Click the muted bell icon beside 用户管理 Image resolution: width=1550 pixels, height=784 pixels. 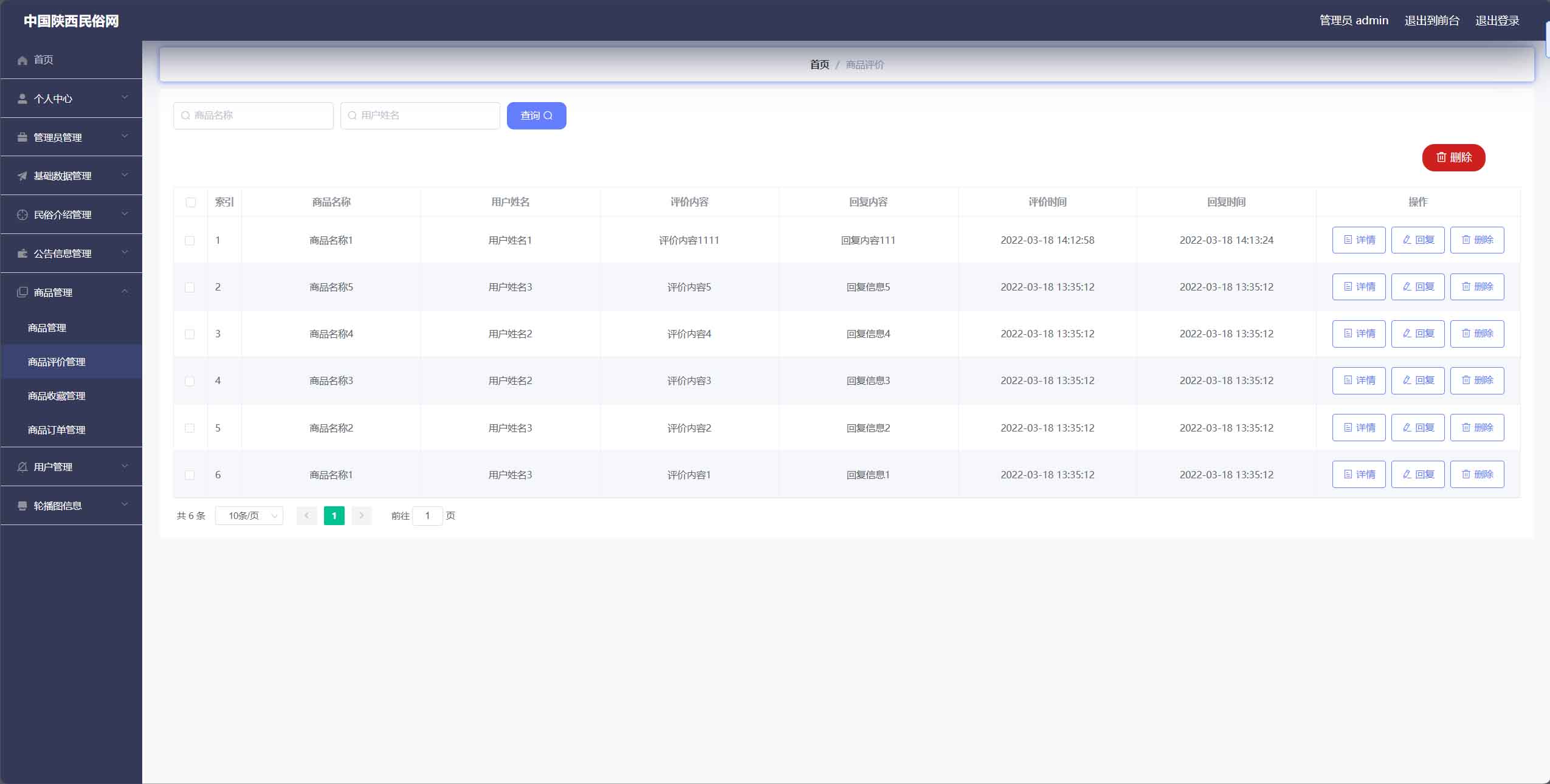[x=22, y=467]
